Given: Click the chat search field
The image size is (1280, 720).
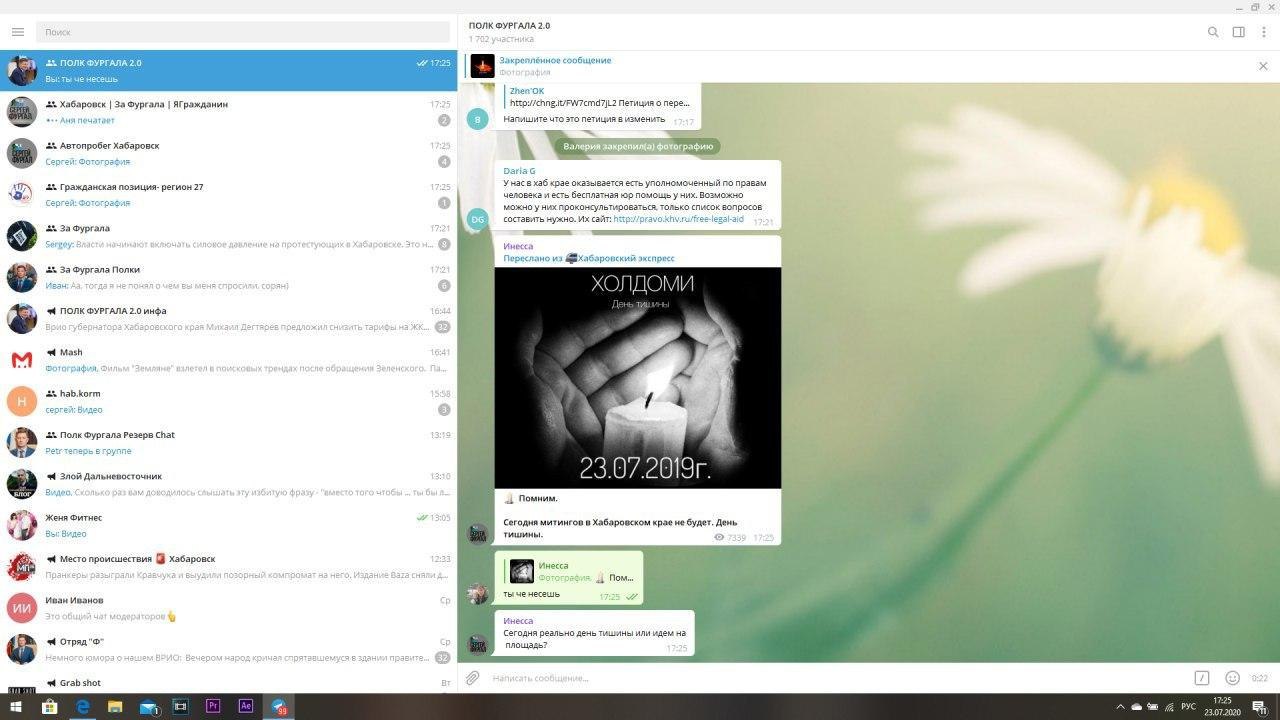Looking at the screenshot, I should [x=243, y=32].
